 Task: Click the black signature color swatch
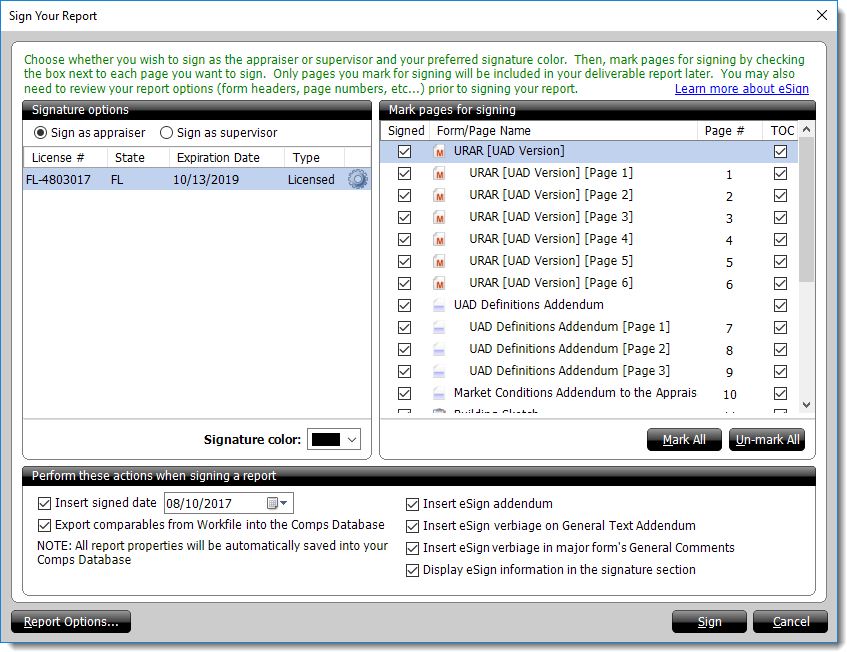[326, 440]
